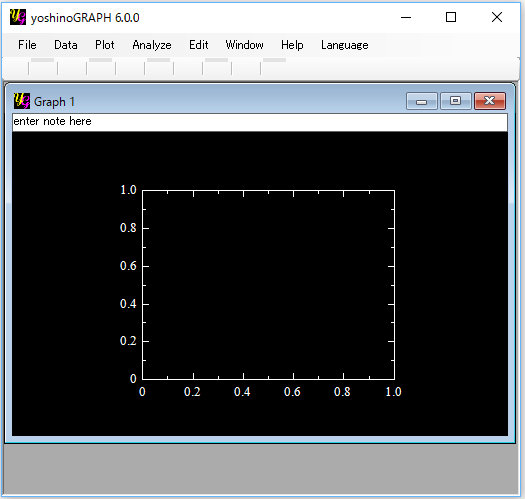Click the x-axis label 0.6
This screenshot has height=499, width=525.
292,391
